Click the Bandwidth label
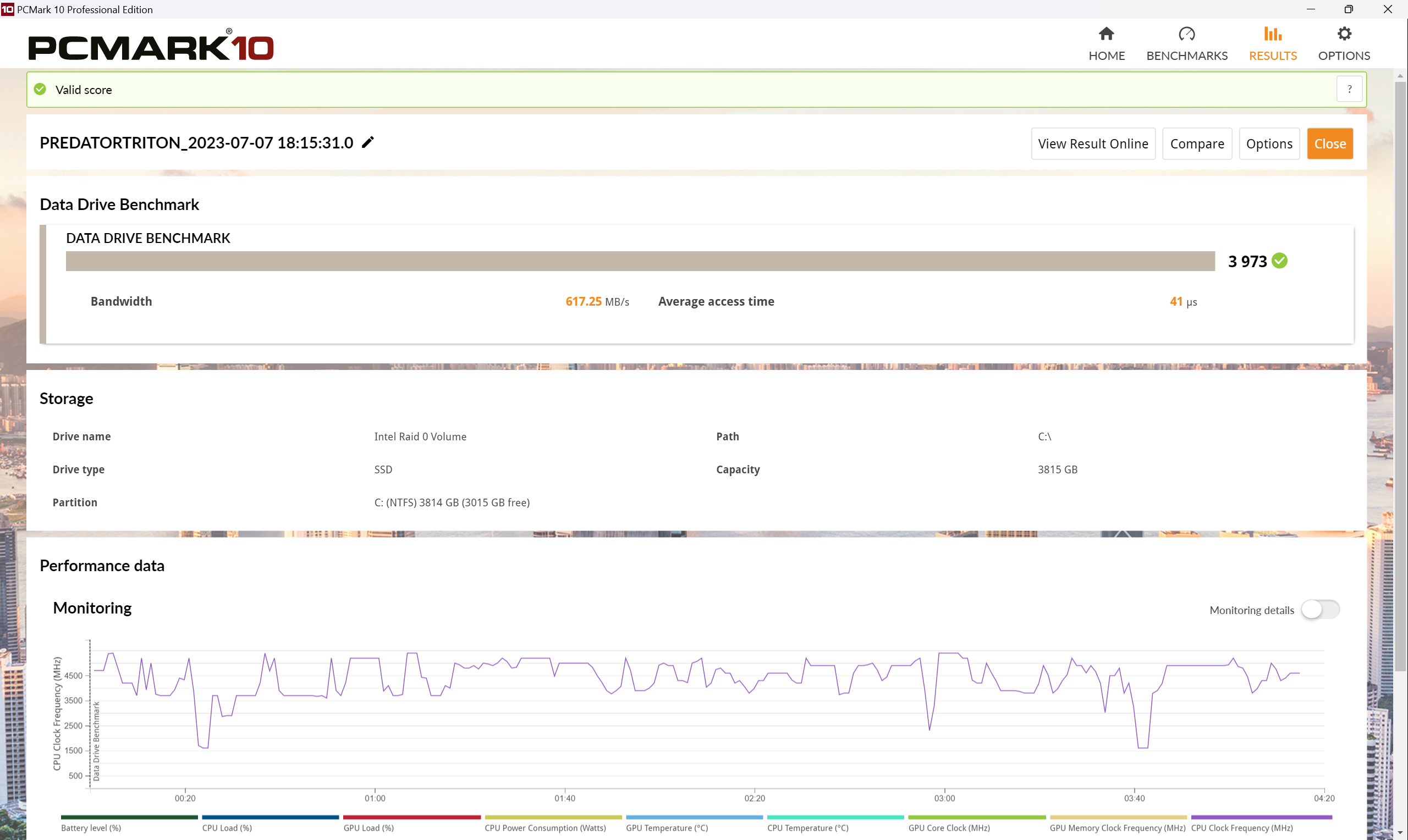Viewport: 1408px width, 840px height. [x=121, y=302]
